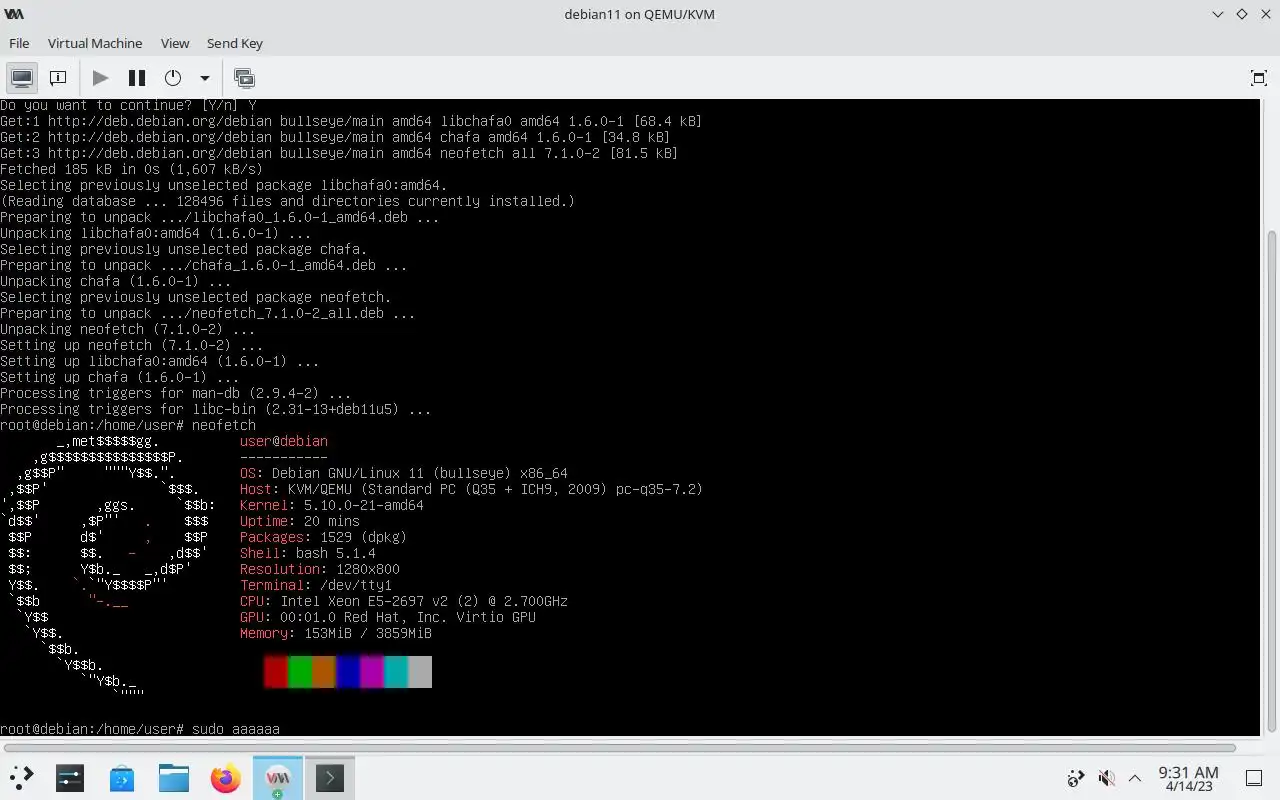Screen dimensions: 1280x800
Task: Click the Show Desktop (Peek at Desktop) button
Action: pos(1254,778)
